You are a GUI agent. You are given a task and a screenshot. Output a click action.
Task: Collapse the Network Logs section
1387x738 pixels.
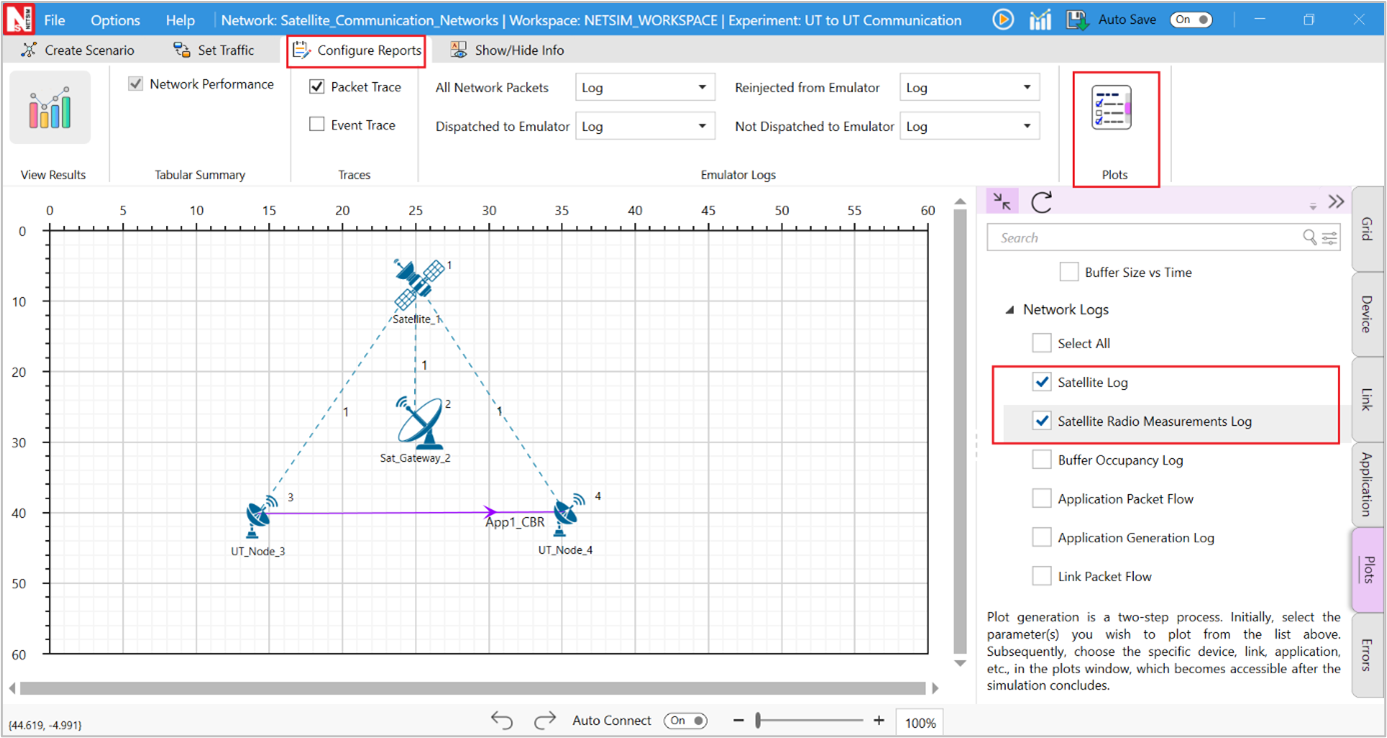point(1009,310)
